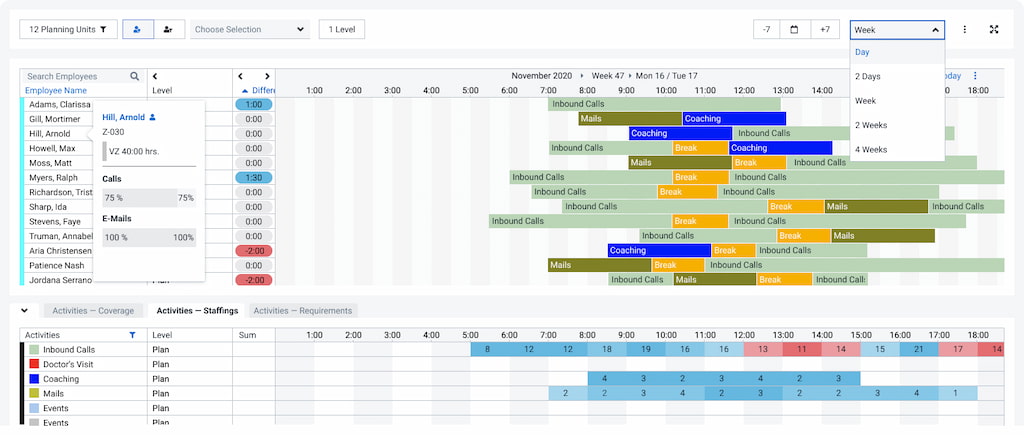Sort by Employee Name column header
Viewport: 1024px width, 435px height.
tap(56, 91)
